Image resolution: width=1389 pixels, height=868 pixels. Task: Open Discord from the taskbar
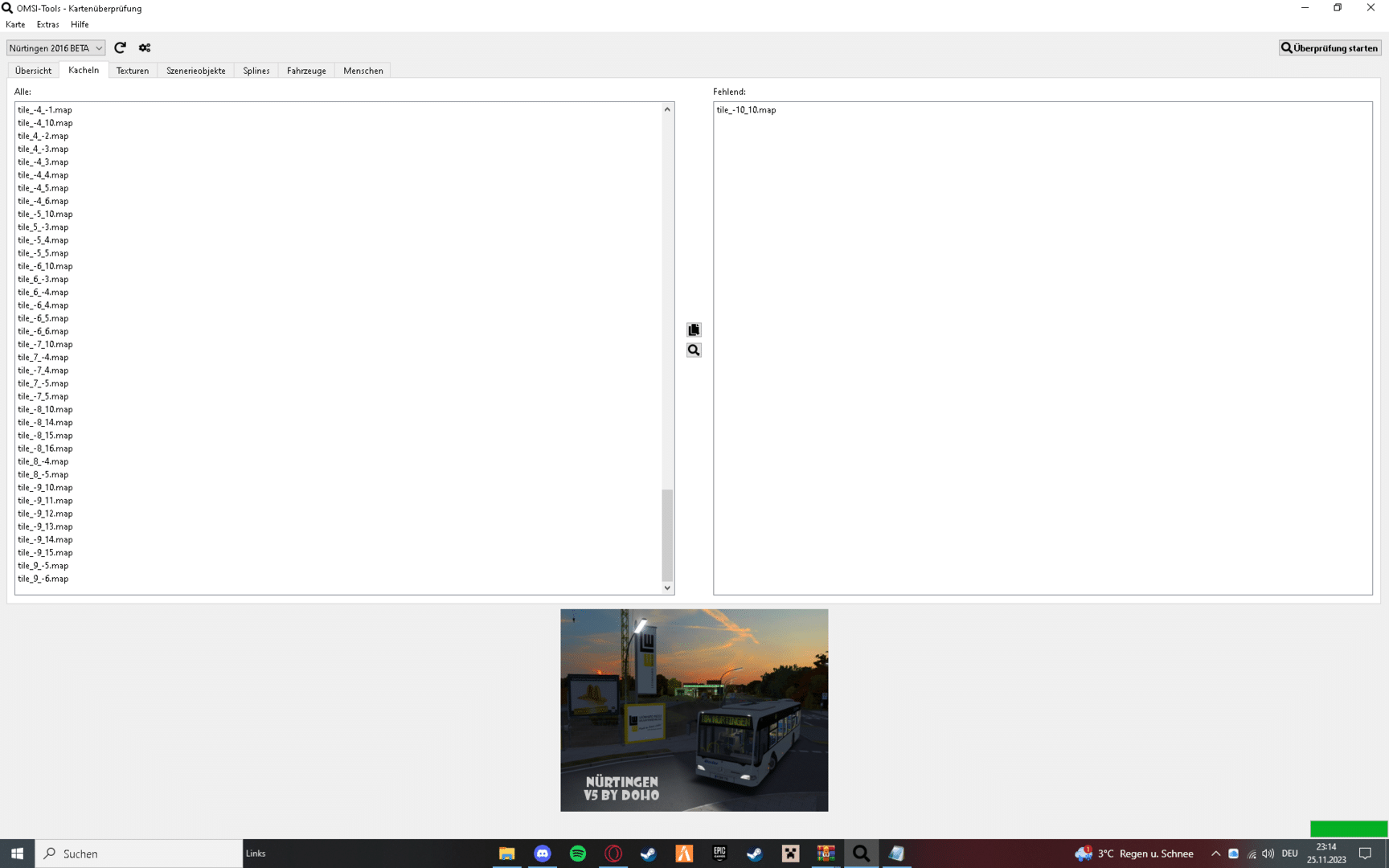(x=543, y=854)
